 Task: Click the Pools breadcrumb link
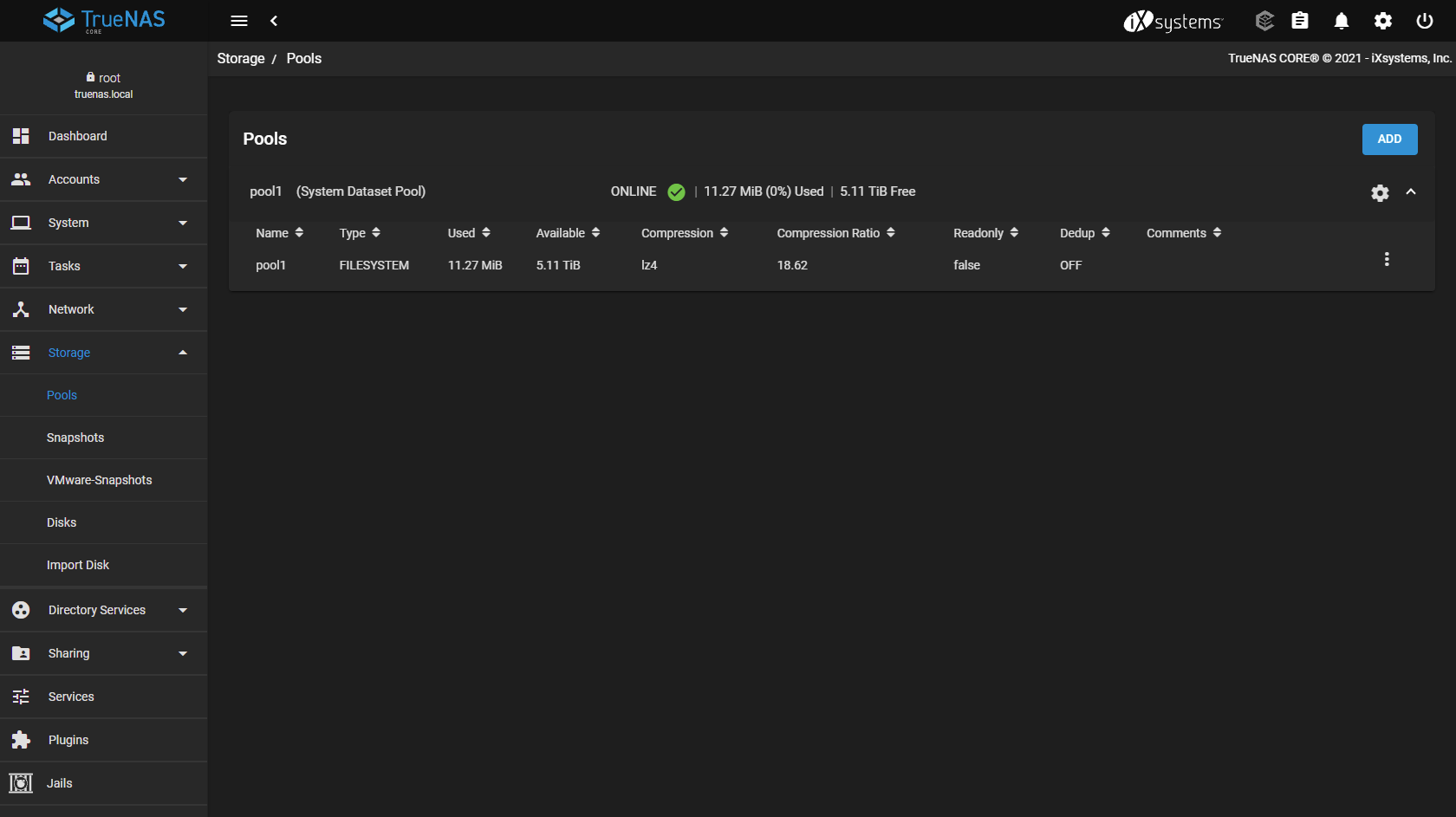pos(304,58)
